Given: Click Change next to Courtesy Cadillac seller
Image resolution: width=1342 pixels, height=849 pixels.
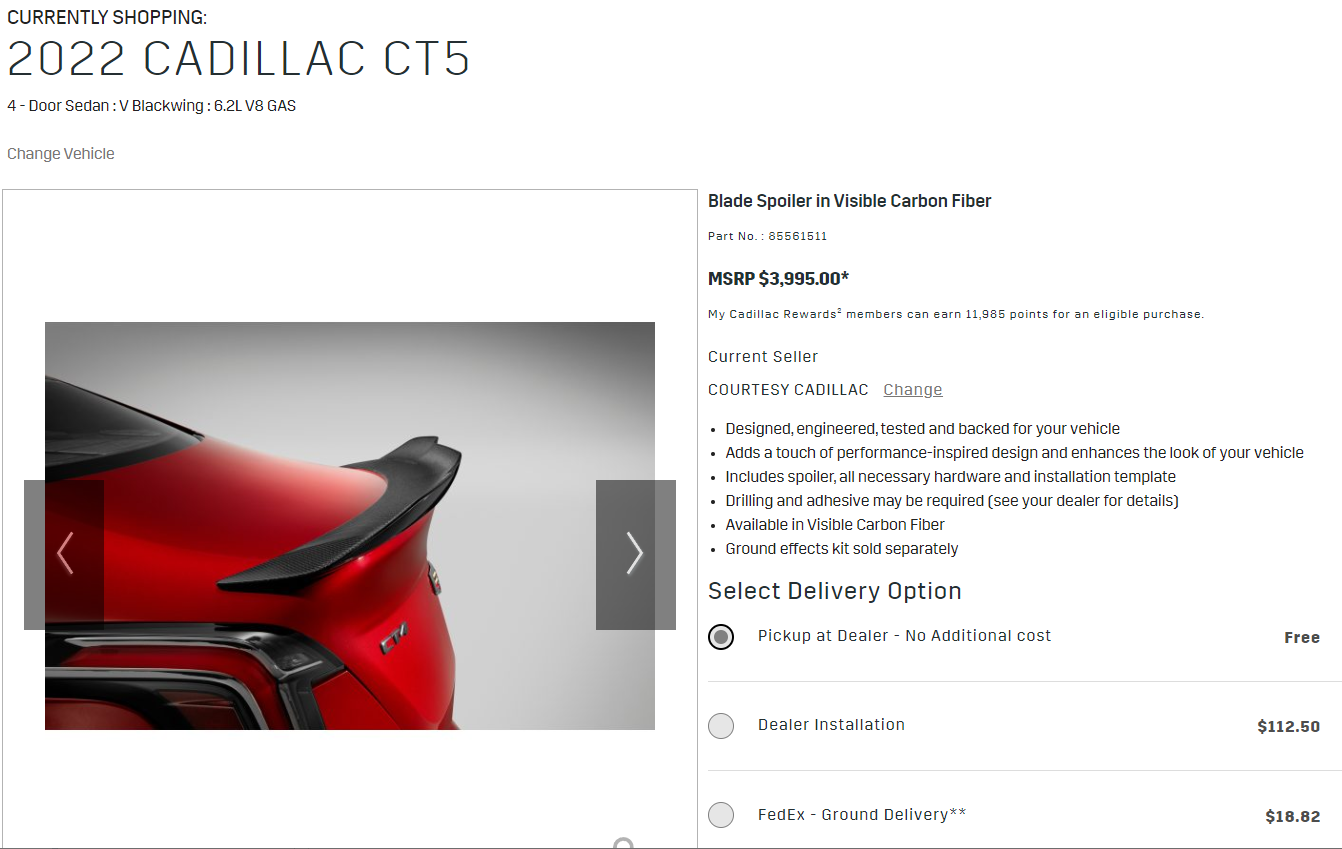Looking at the screenshot, I should [x=913, y=390].
